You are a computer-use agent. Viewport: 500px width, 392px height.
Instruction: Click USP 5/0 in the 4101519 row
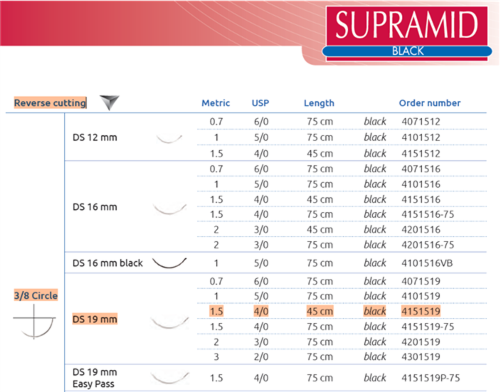tap(261, 296)
